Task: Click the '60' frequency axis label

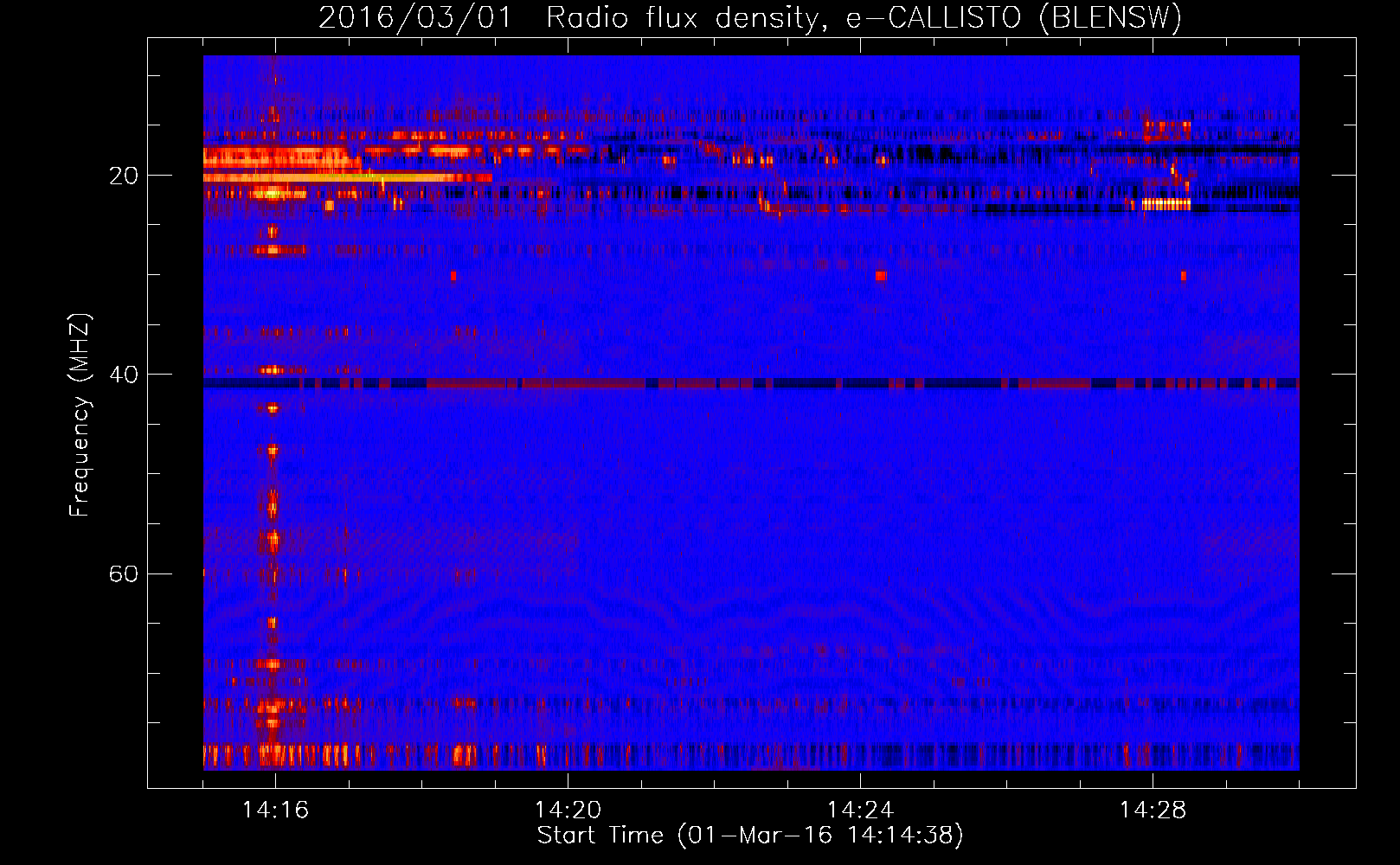Action: (x=124, y=573)
